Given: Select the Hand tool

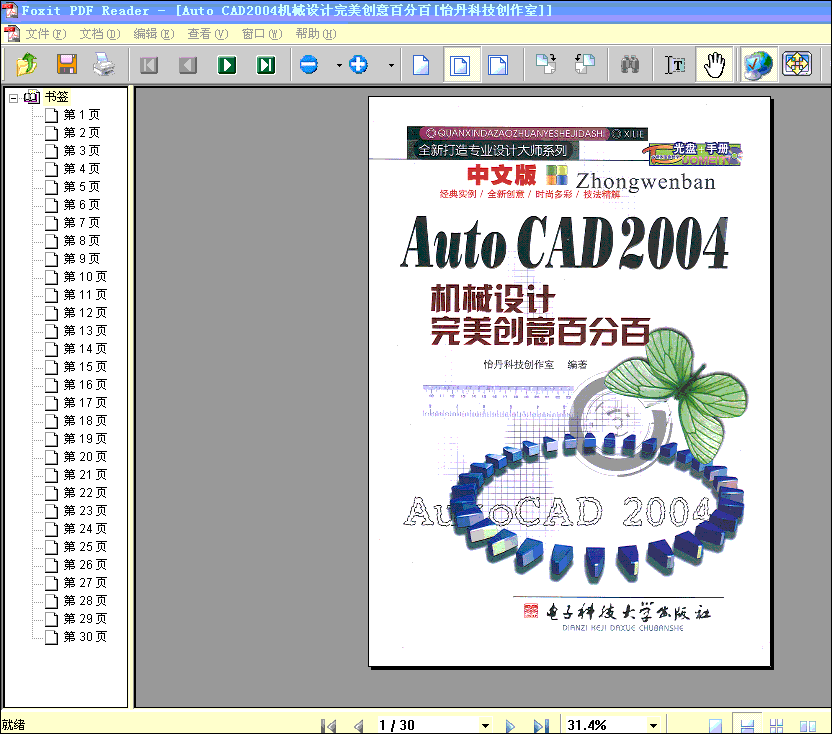Looking at the screenshot, I should (714, 65).
